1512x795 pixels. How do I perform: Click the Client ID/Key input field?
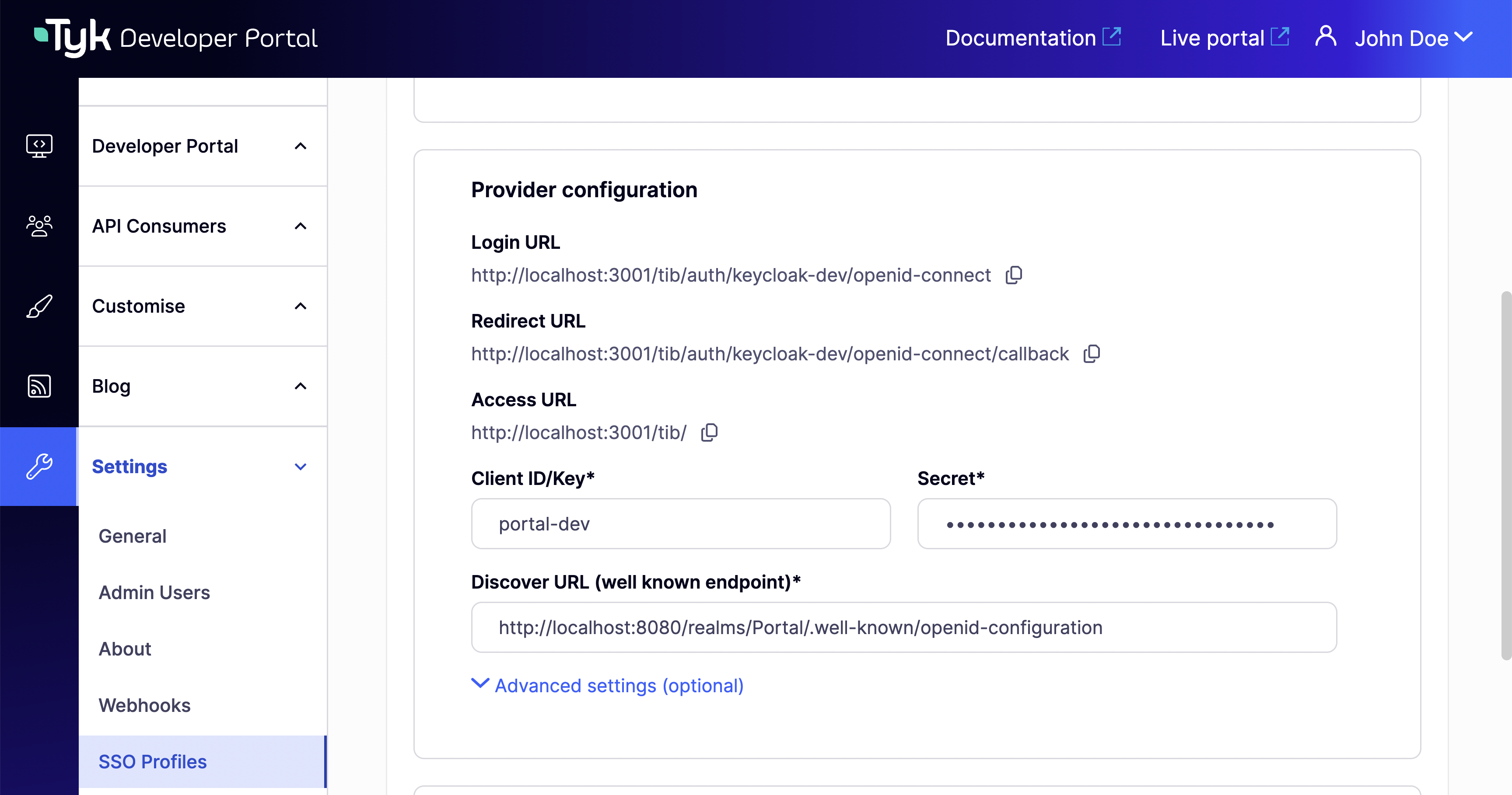point(680,523)
